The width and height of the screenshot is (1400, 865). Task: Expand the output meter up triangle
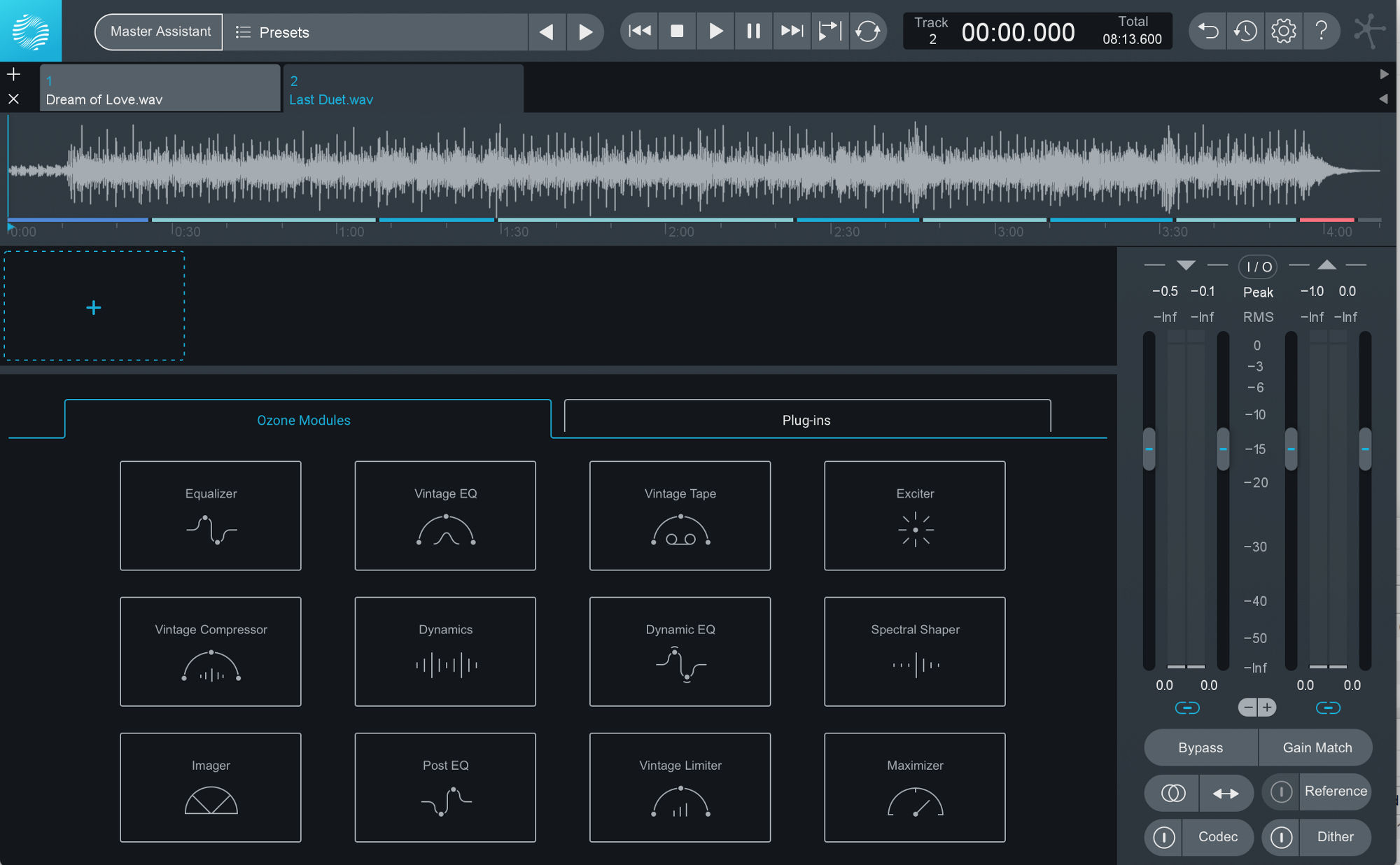coord(1326,265)
